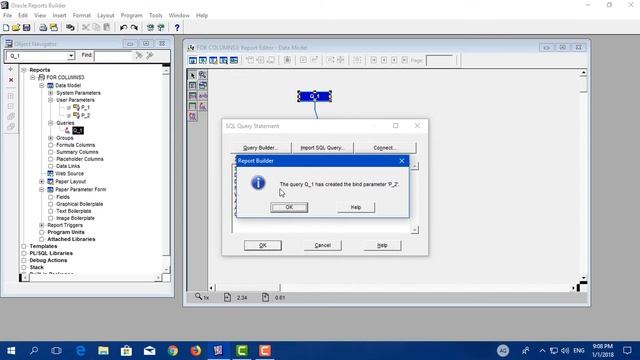The image size is (640, 360).
Task: Open the Q_1 dropdown in Object Navigator
Action: [71, 56]
